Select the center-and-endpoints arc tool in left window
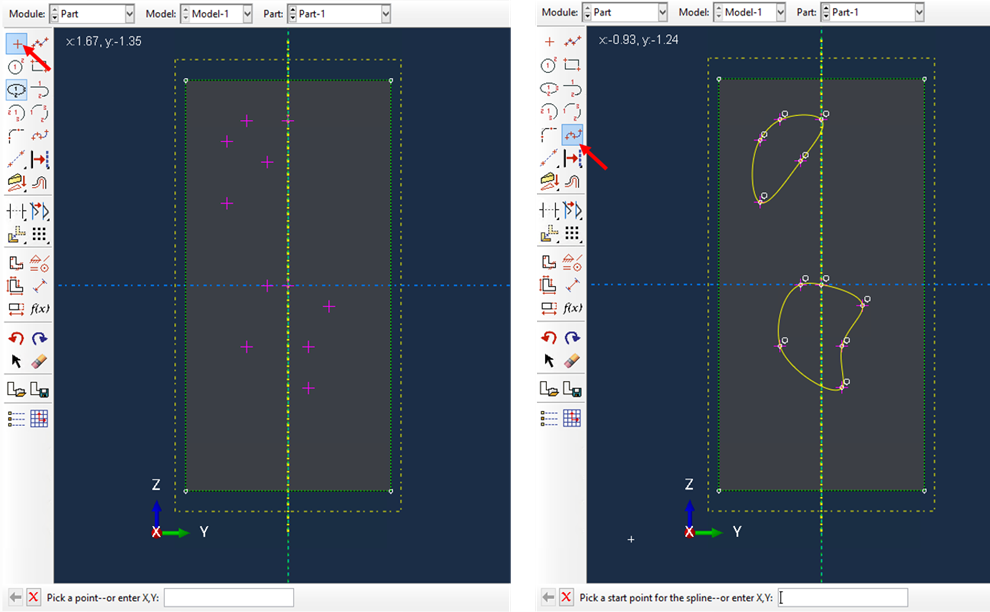The height and width of the screenshot is (612, 990). [x=16, y=113]
